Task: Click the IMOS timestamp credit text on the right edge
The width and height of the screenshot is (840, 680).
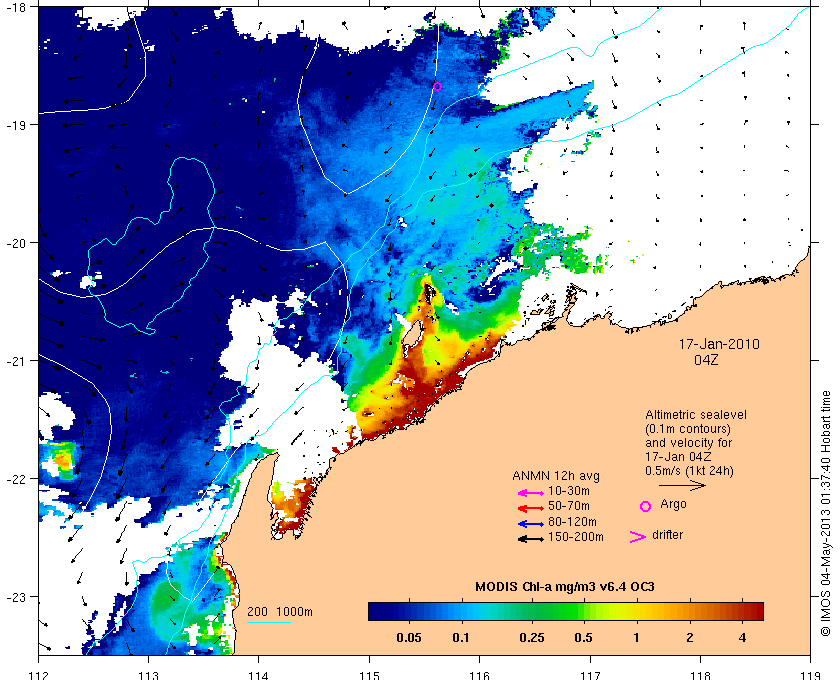Action: click(x=826, y=513)
